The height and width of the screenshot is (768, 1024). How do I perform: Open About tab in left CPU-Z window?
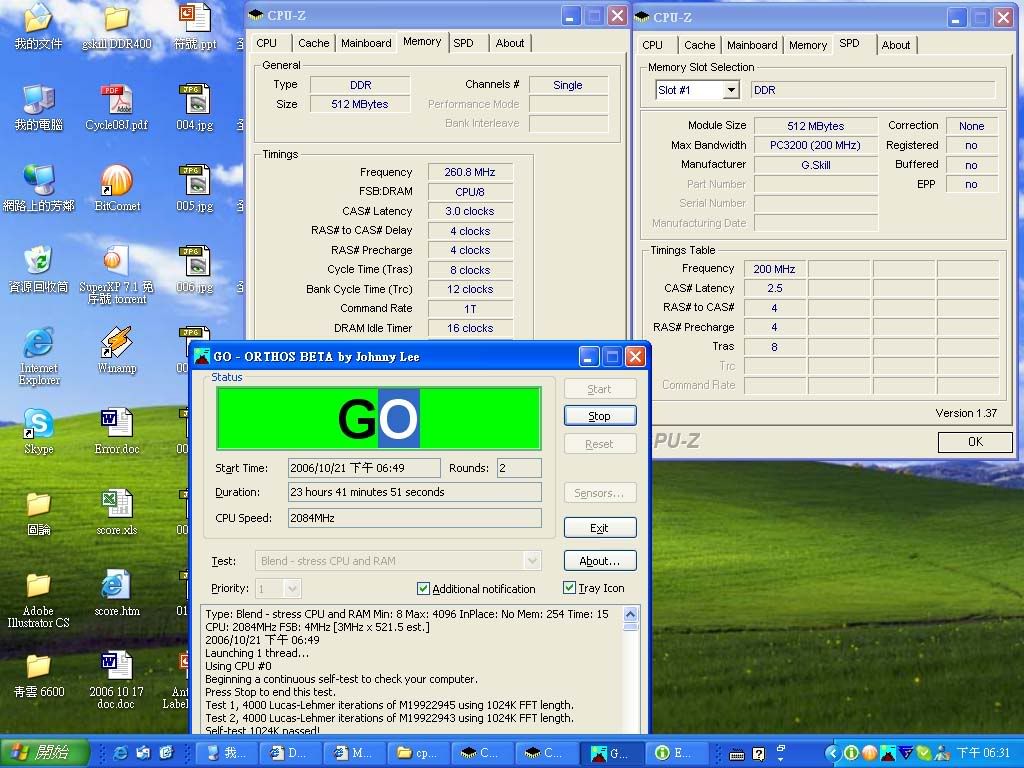[x=510, y=43]
